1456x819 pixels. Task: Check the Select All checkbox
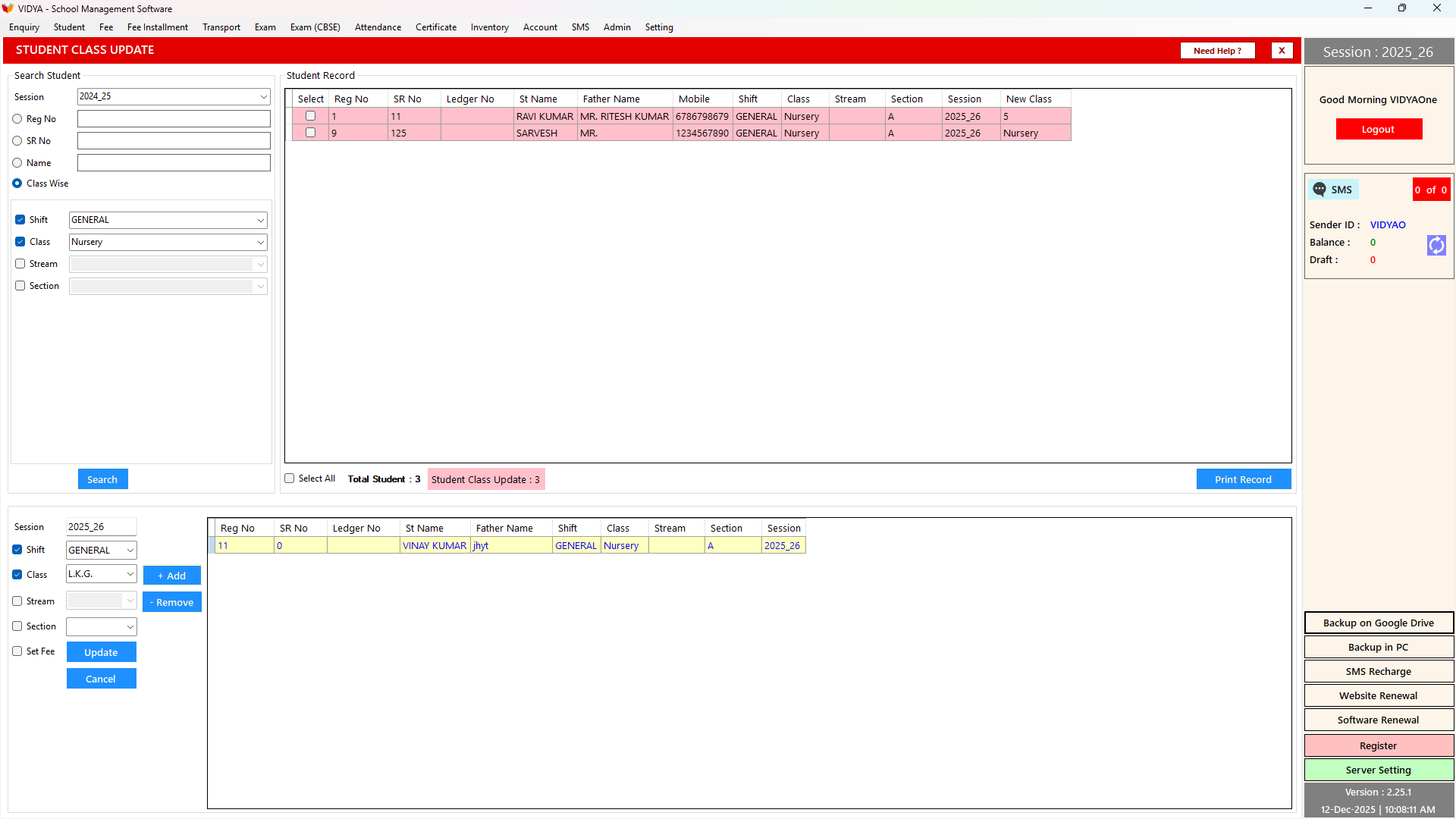(x=290, y=479)
